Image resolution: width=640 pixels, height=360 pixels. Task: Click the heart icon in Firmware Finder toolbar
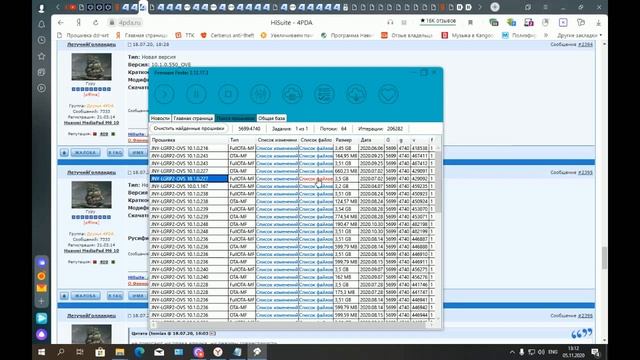click(x=388, y=94)
